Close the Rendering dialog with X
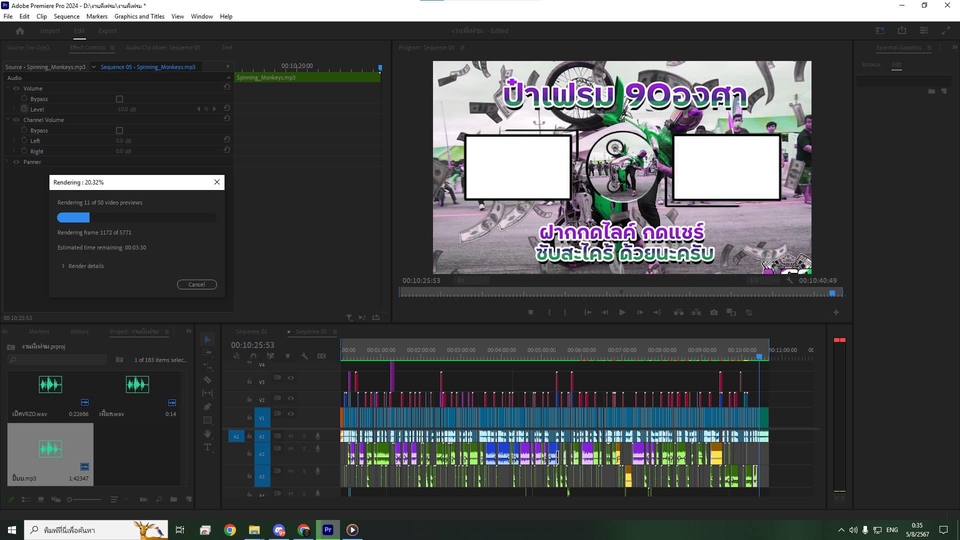The image size is (960, 540). coord(217,182)
